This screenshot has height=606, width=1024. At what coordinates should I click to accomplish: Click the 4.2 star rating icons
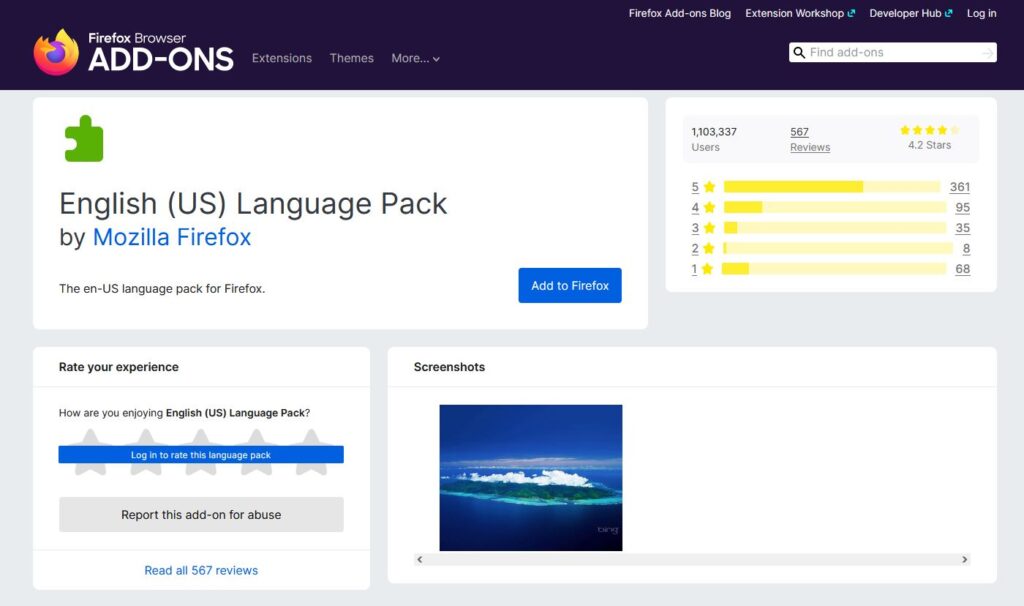click(x=929, y=130)
